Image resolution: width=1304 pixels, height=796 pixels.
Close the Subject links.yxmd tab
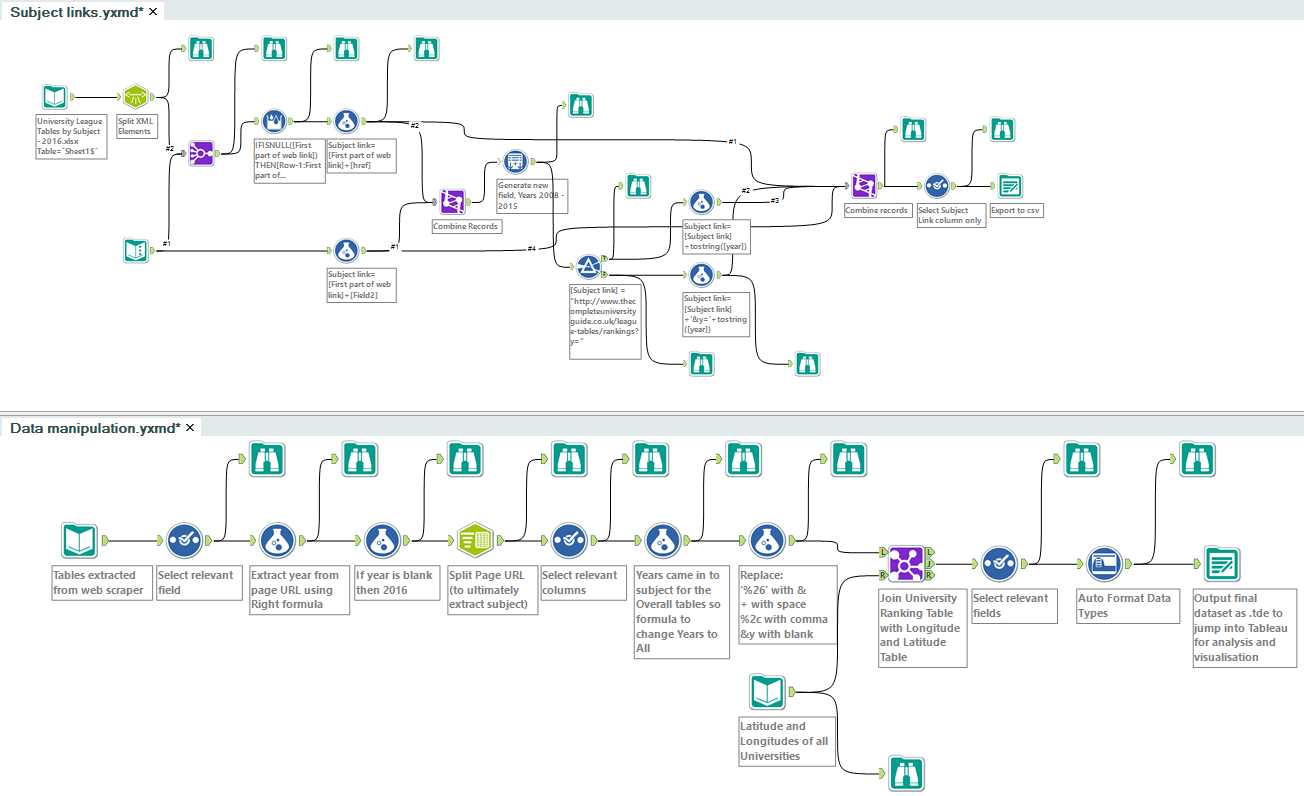coord(154,11)
